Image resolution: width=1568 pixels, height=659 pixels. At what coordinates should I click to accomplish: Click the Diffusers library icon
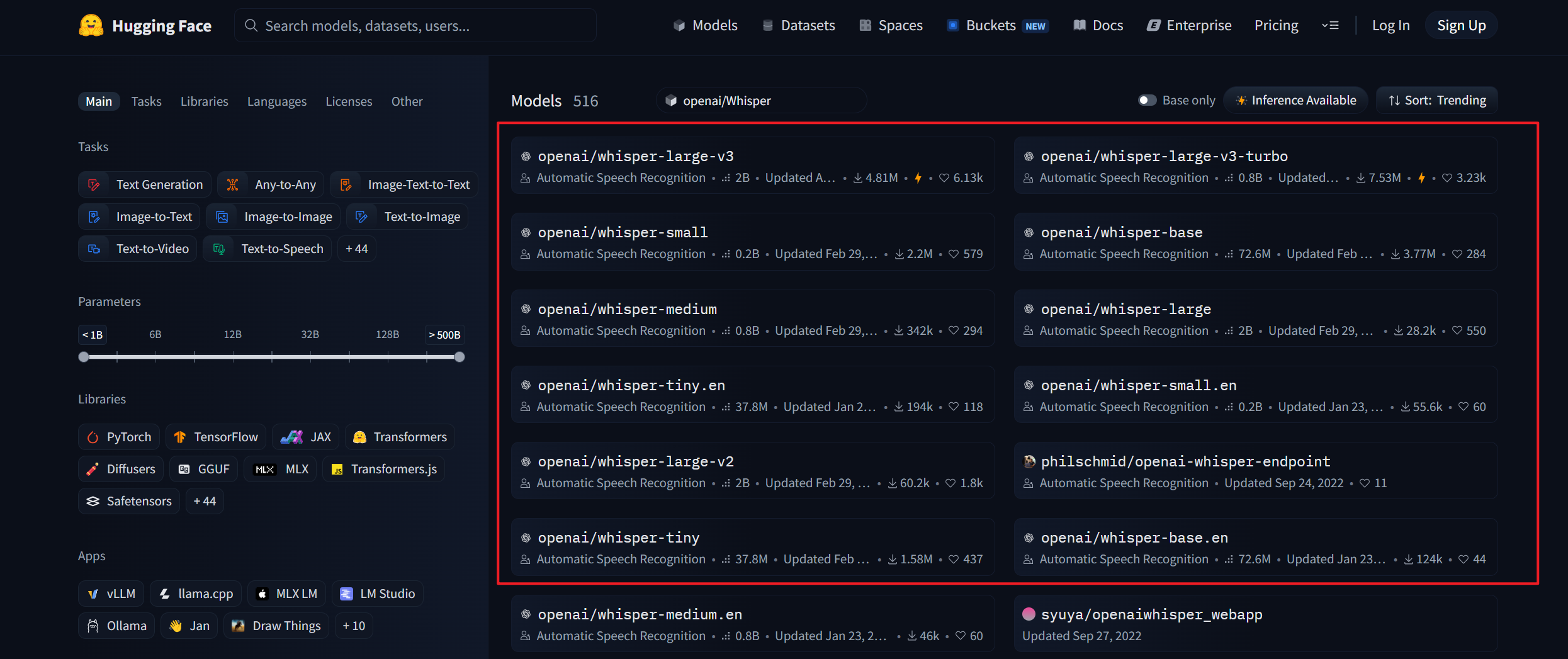(x=93, y=469)
